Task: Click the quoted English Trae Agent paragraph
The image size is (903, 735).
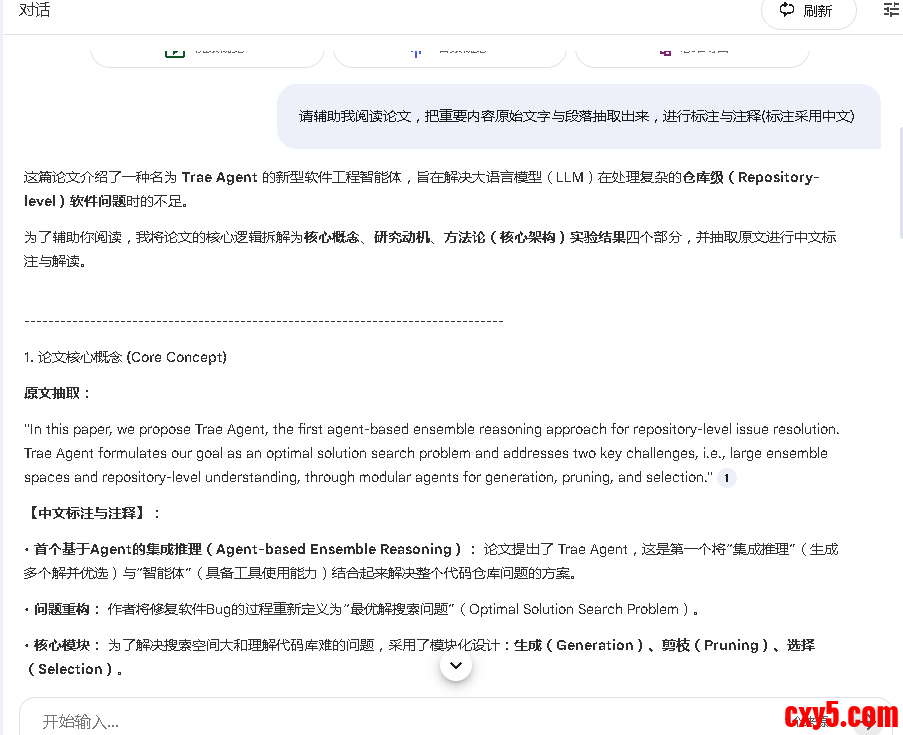Action: pyautogui.click(x=430, y=453)
